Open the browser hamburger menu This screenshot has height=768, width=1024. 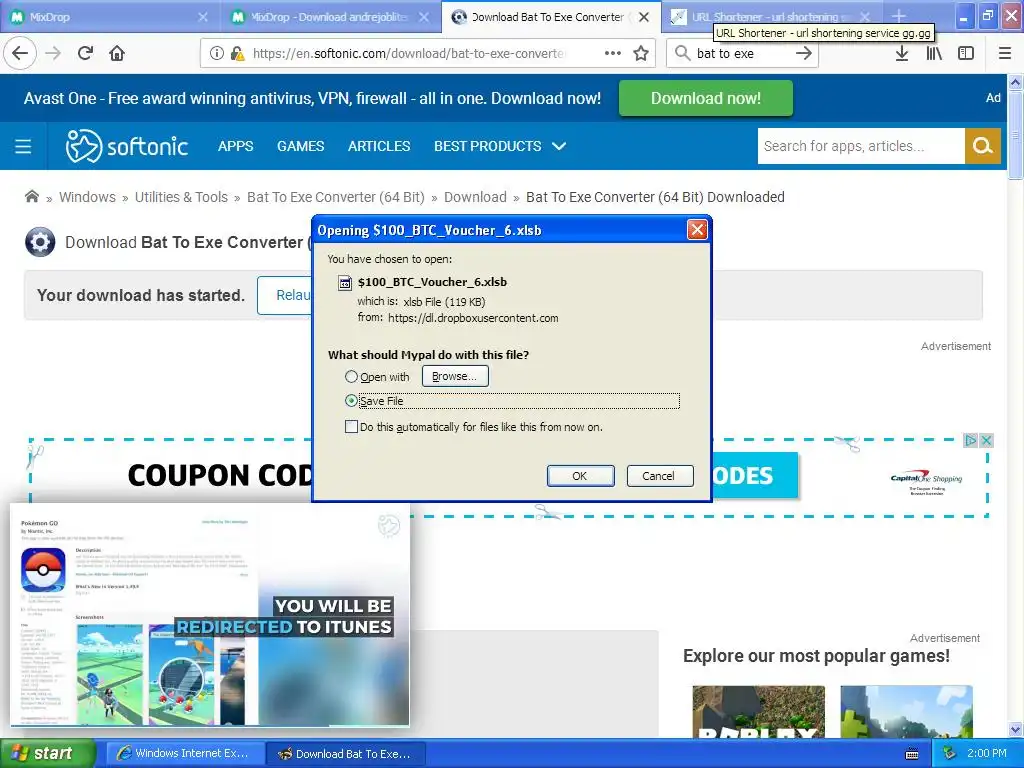coord(1005,53)
